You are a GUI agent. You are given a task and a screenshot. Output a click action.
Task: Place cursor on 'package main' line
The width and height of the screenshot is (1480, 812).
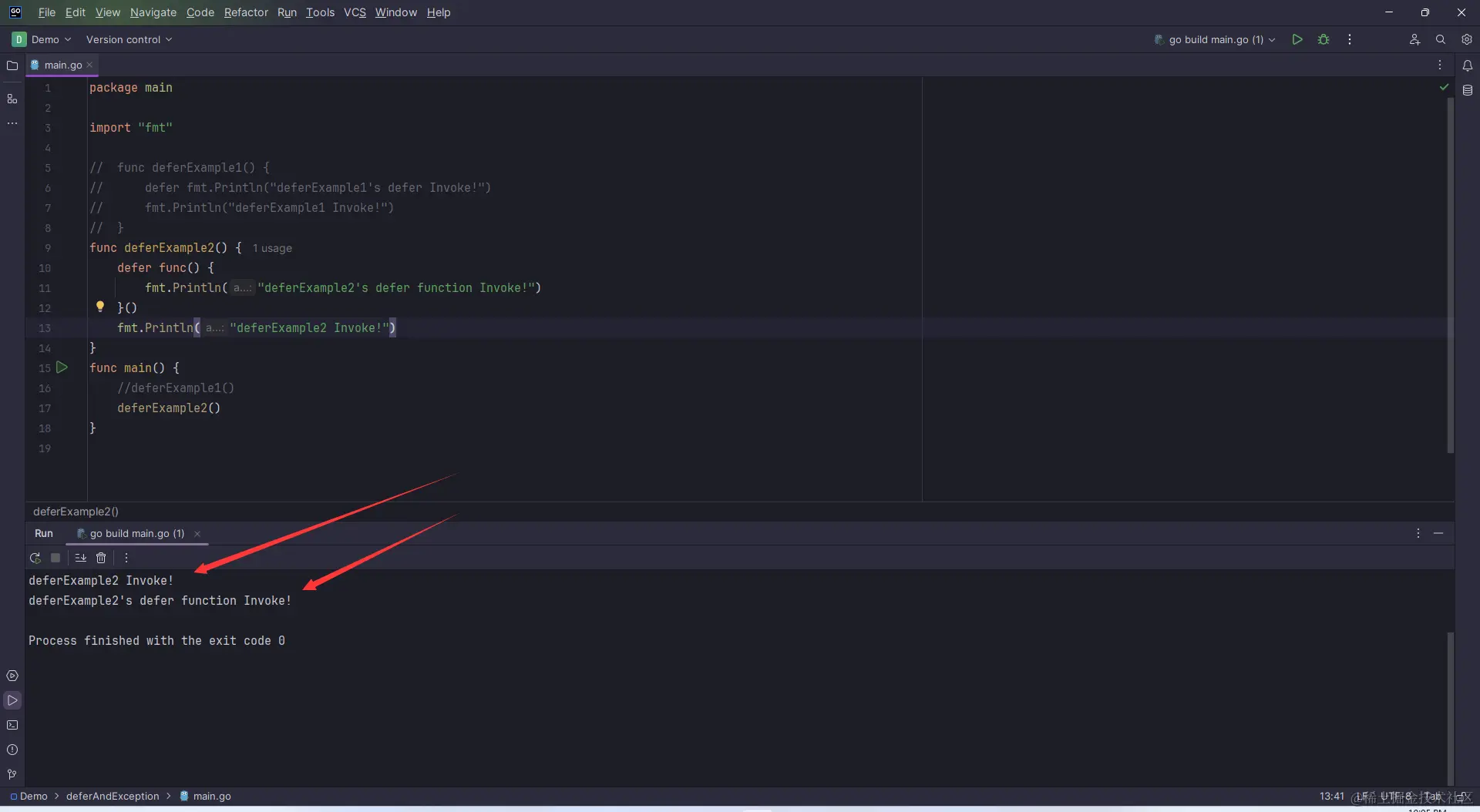[131, 88]
